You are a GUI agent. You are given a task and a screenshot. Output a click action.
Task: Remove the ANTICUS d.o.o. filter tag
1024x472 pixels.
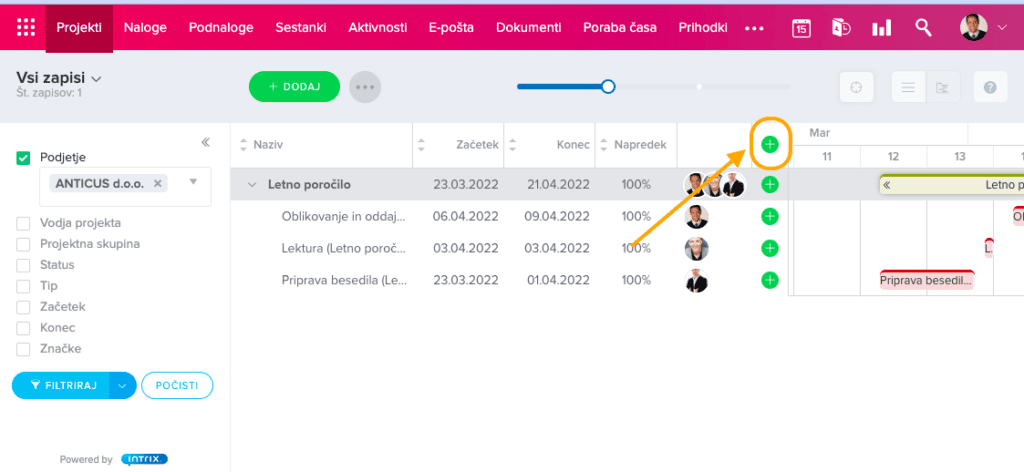(158, 184)
